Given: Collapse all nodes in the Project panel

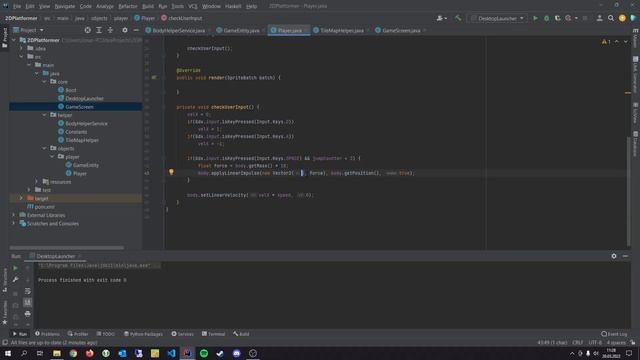Looking at the screenshot, I should 110,30.
